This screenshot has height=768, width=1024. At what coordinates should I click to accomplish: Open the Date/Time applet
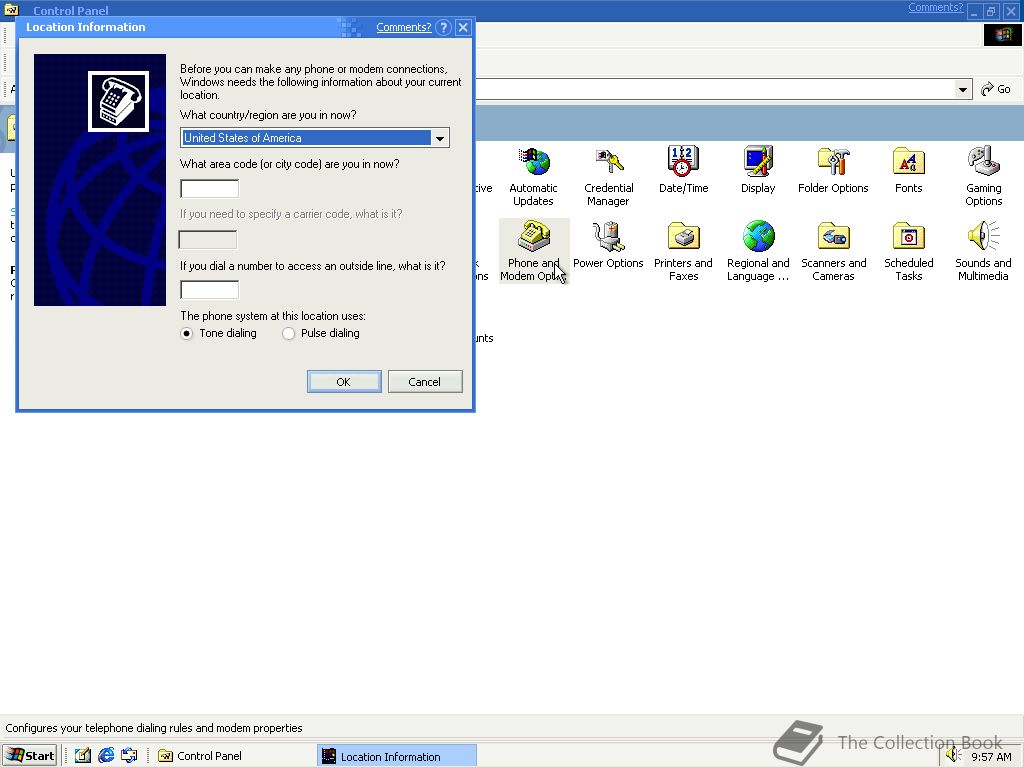tap(683, 170)
